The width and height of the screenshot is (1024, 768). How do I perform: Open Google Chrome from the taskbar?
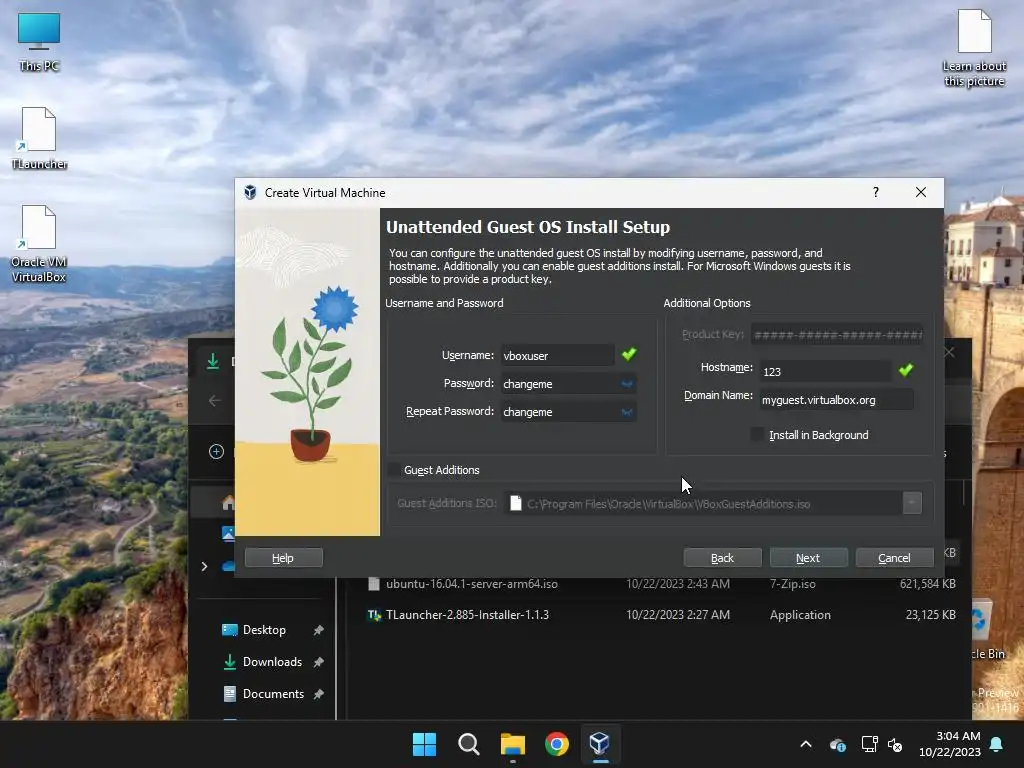point(556,744)
